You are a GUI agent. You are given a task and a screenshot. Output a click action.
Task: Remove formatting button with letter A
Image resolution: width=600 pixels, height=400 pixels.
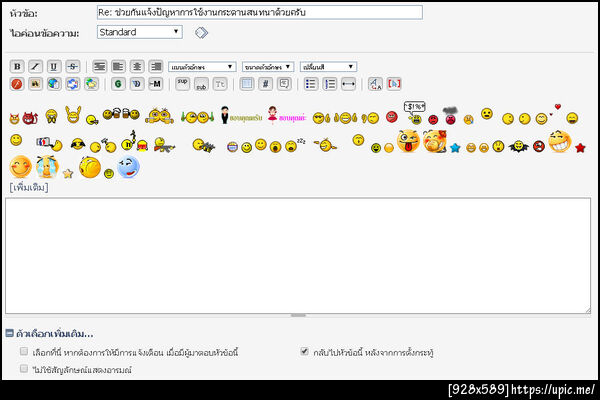coord(375,84)
